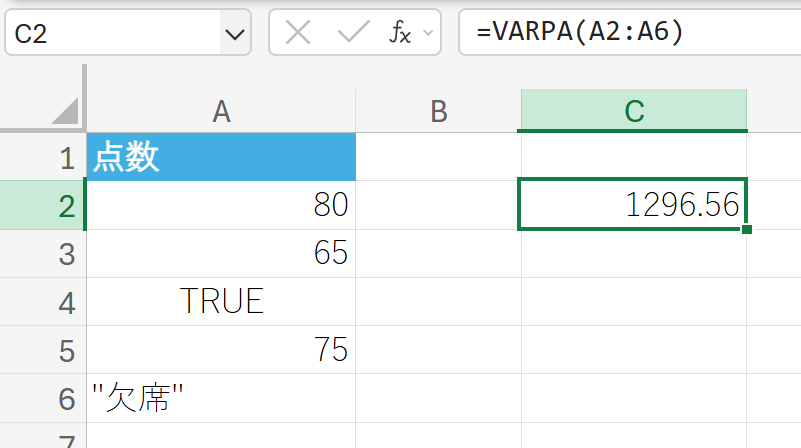Select row 1 header
Screen dimensions: 801x448
(66, 158)
